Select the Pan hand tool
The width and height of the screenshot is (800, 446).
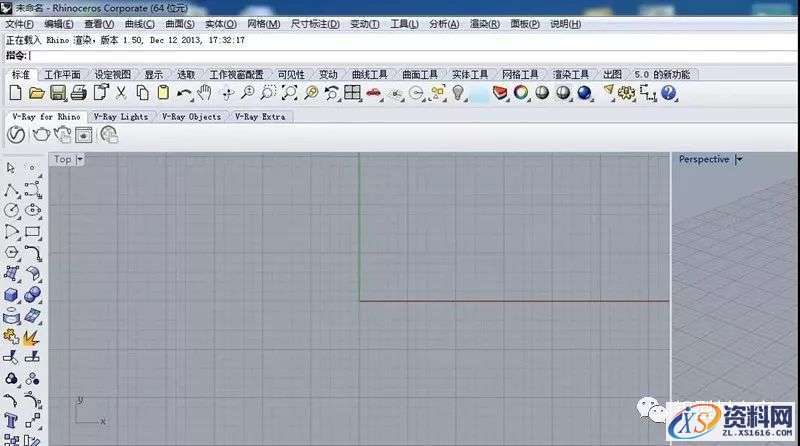(205, 93)
